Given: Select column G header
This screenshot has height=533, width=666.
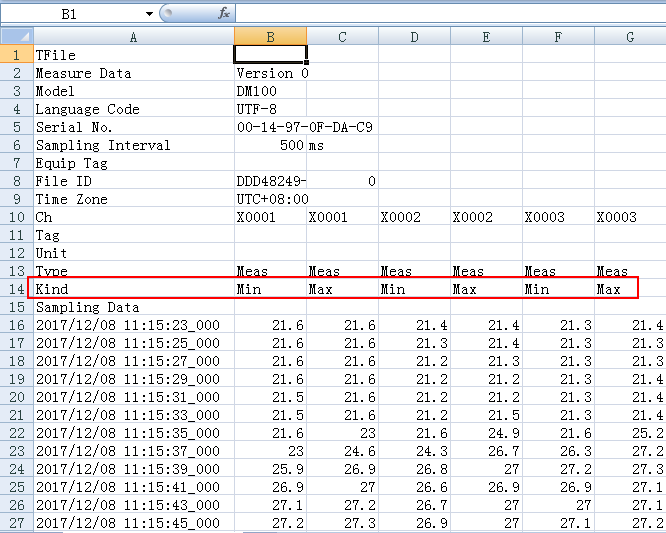Looking at the screenshot, I should pos(630,37).
